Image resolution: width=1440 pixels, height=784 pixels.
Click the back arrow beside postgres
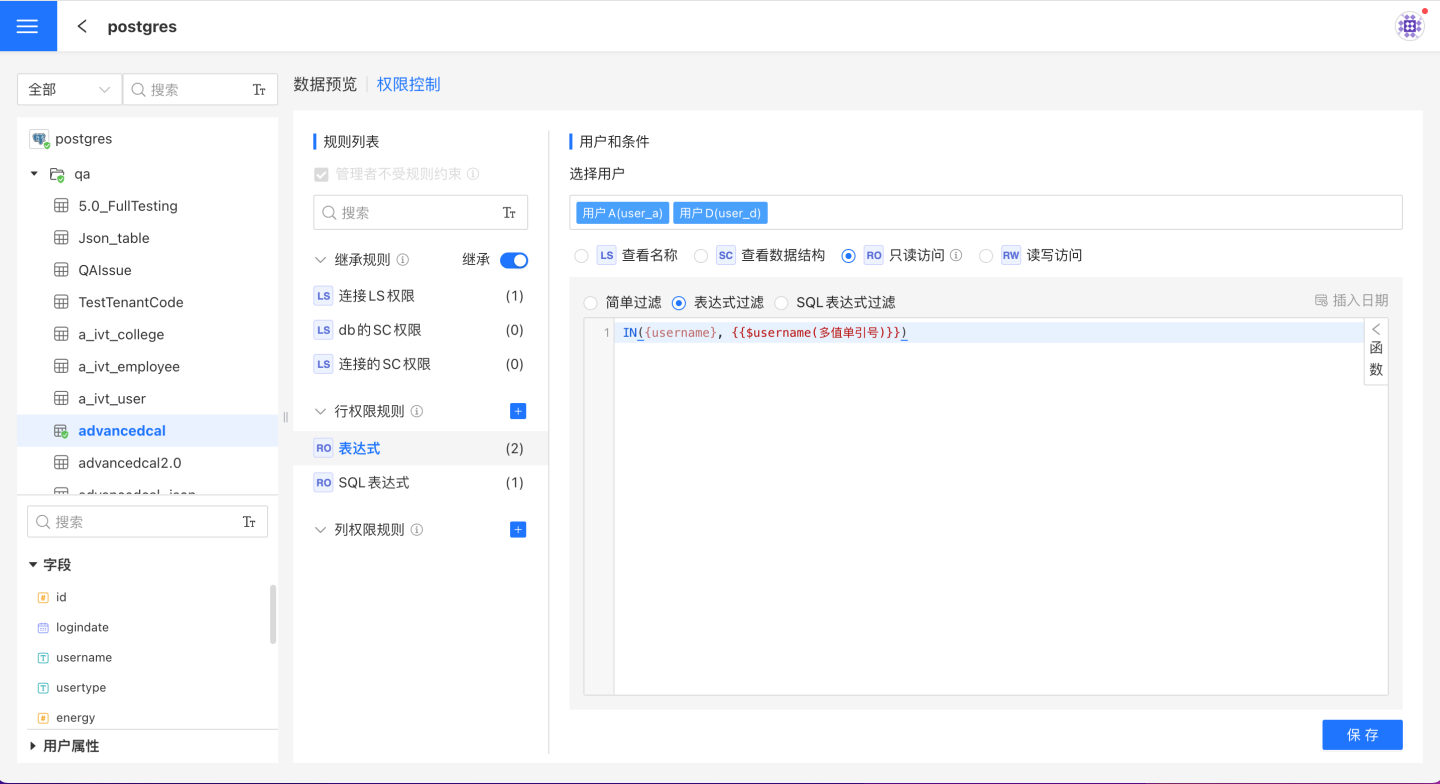point(82,27)
